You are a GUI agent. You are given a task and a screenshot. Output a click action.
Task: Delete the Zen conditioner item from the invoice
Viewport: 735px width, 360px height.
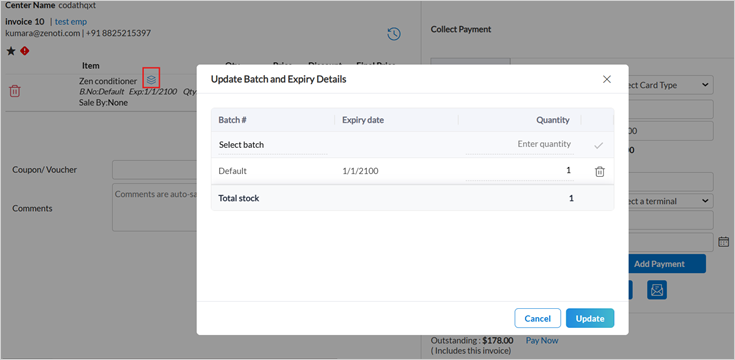point(15,91)
